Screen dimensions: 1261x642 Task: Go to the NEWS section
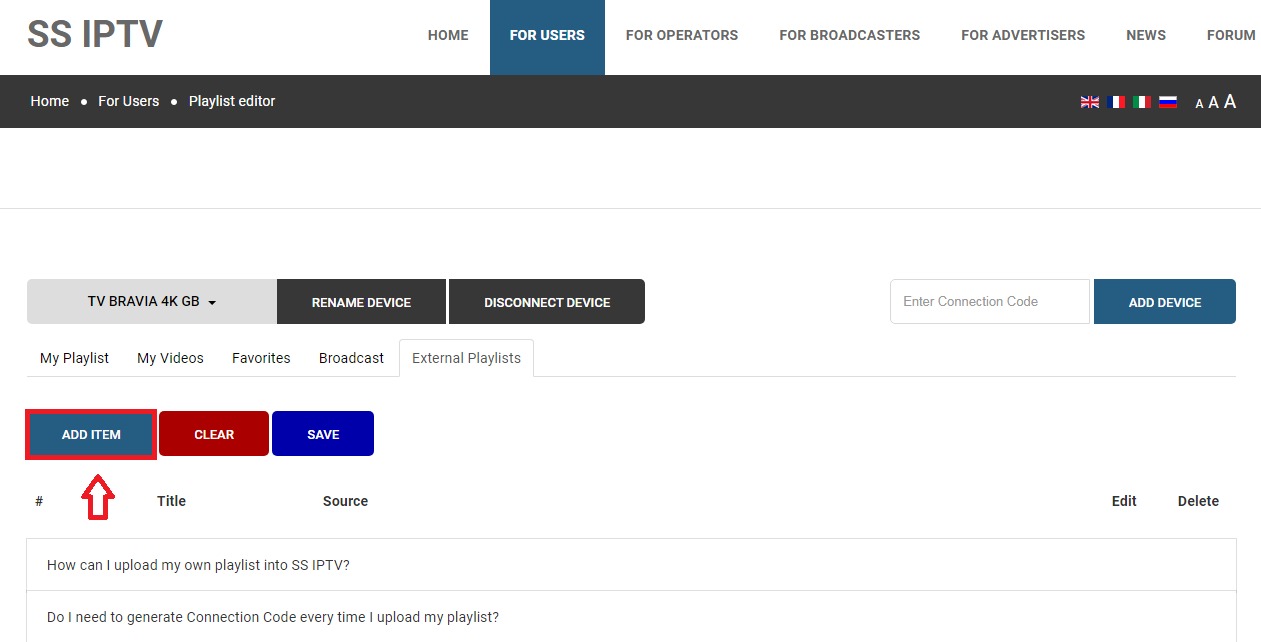1145,35
